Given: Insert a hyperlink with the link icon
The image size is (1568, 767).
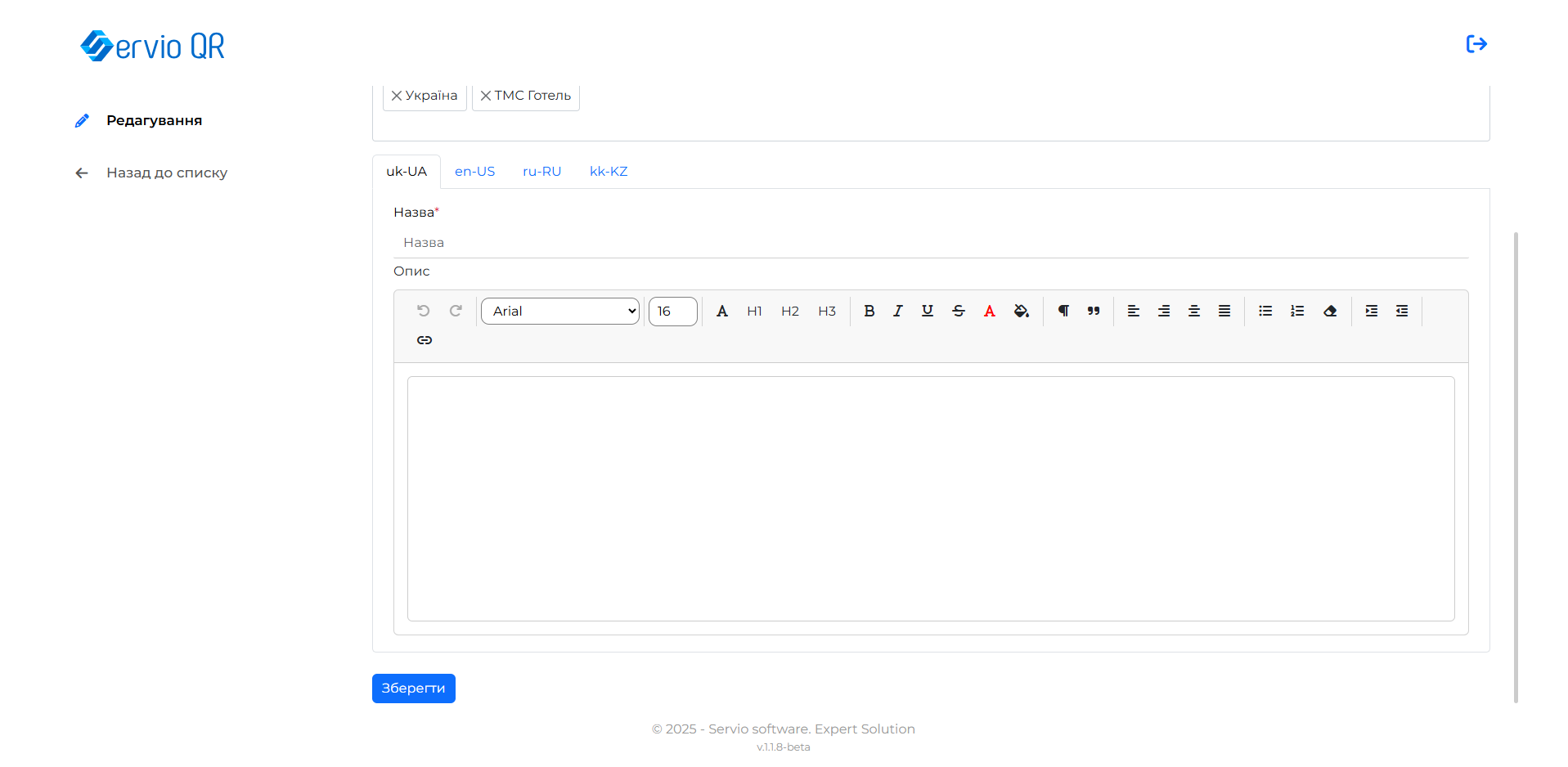Looking at the screenshot, I should click(x=425, y=340).
